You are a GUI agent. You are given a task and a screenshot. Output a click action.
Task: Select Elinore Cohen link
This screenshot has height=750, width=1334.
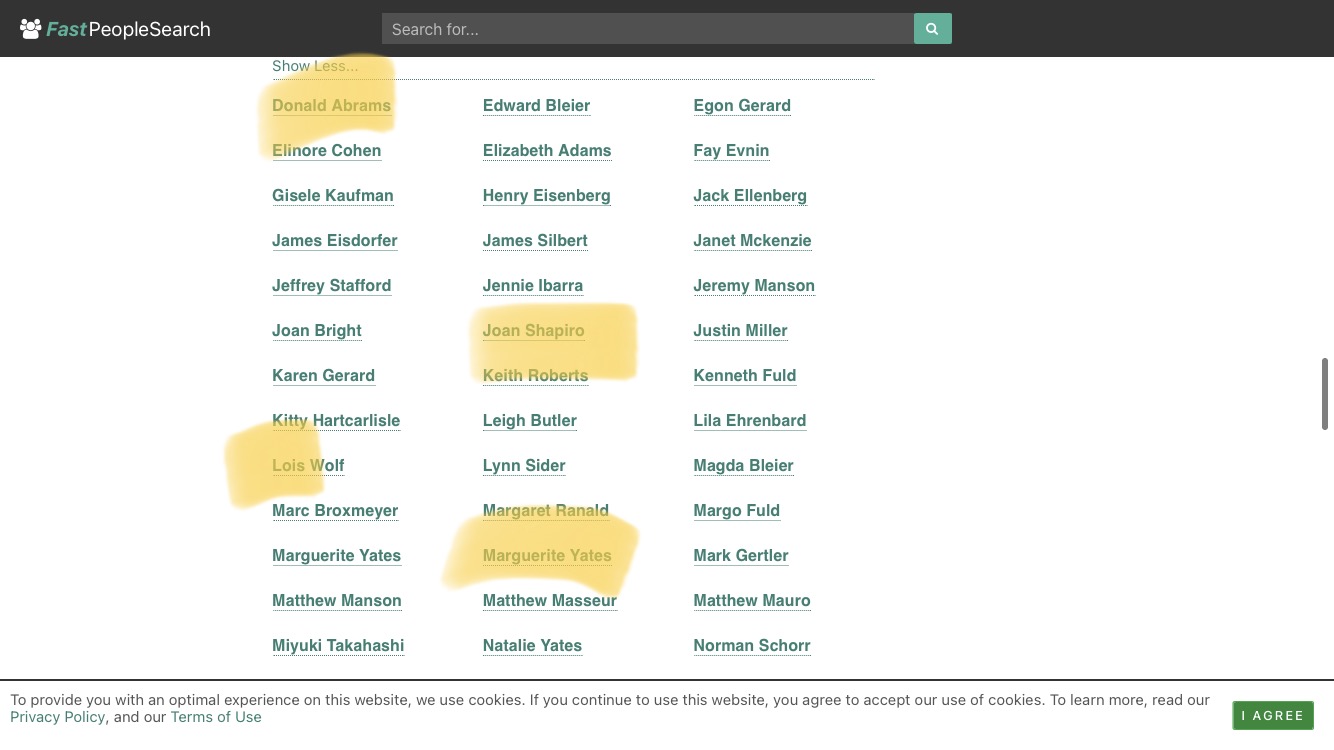[x=326, y=150]
